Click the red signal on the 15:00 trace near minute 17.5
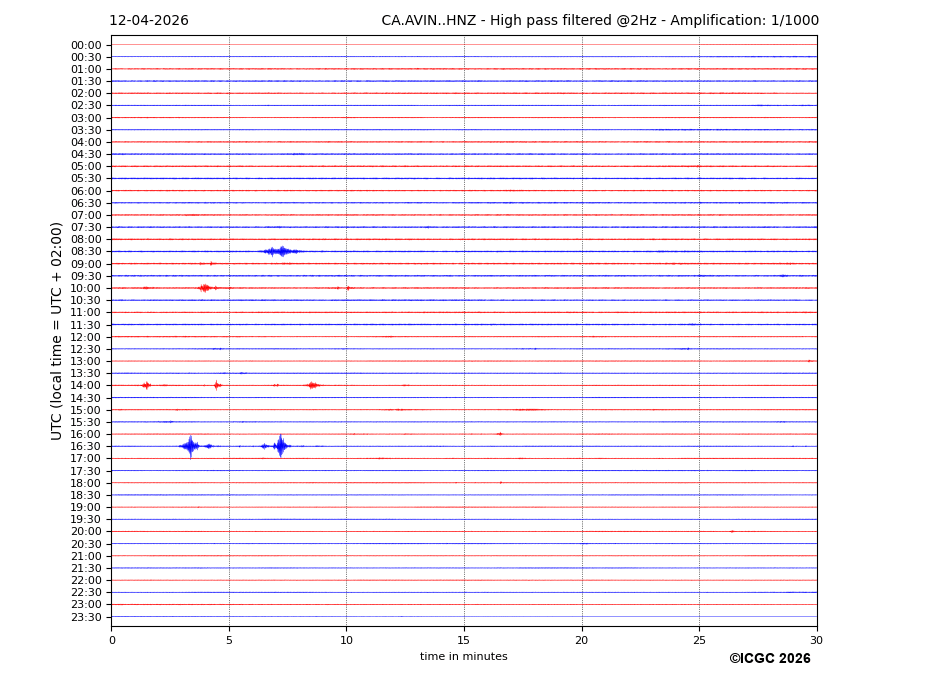This screenshot has height=696, width=927. tap(527, 409)
